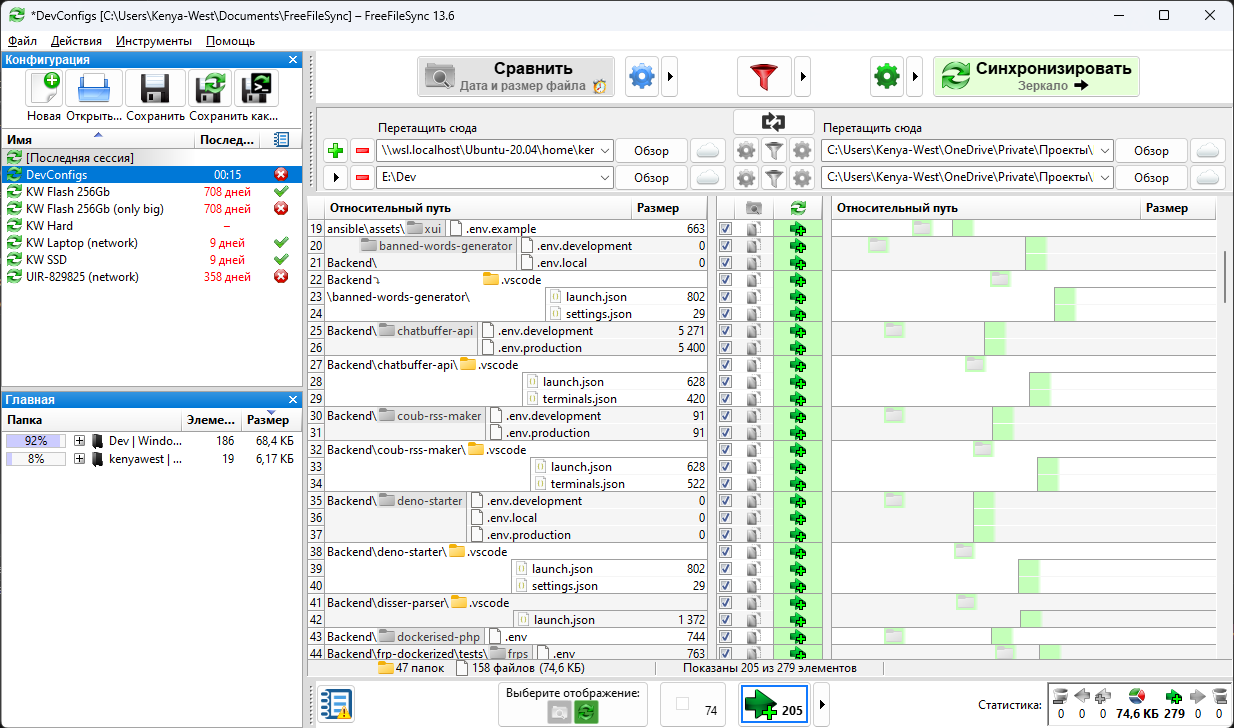Uncheck the checkbox for row 28 launch.json
Viewport: 1234px width, 728px height.
pyautogui.click(x=726, y=382)
